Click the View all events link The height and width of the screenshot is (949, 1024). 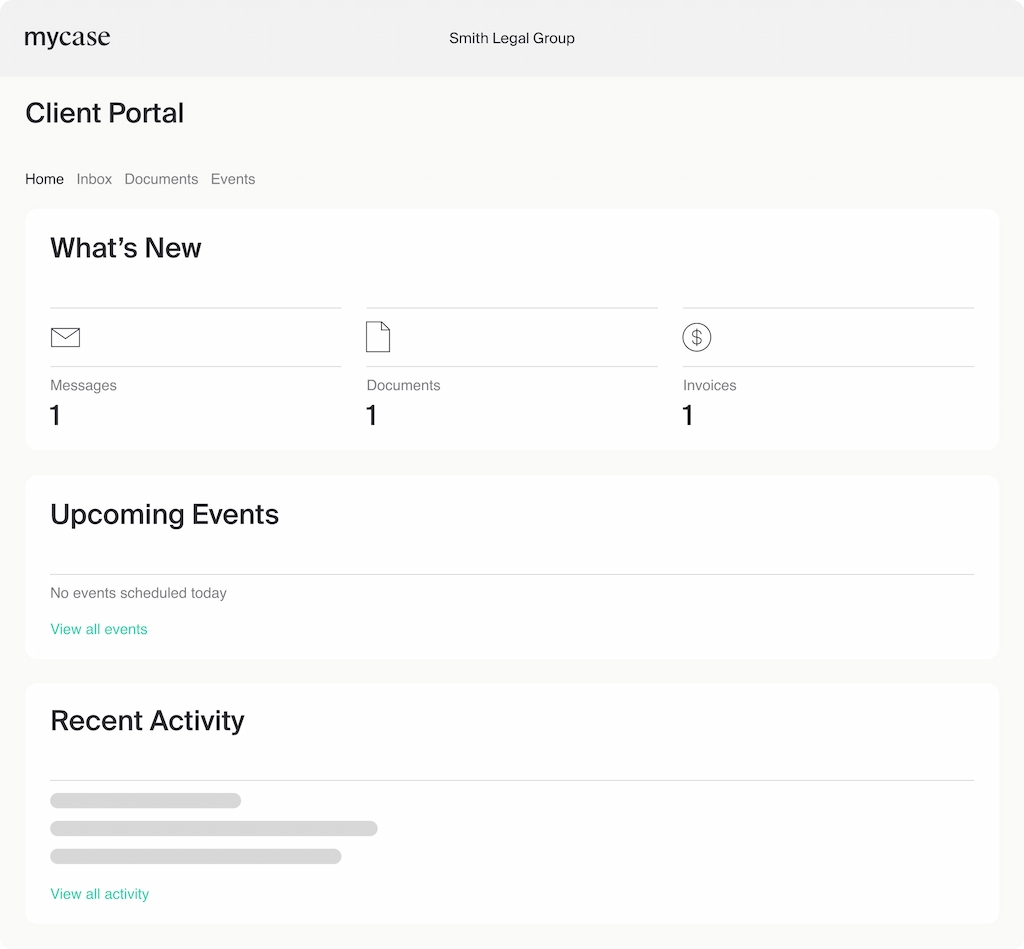click(98, 629)
